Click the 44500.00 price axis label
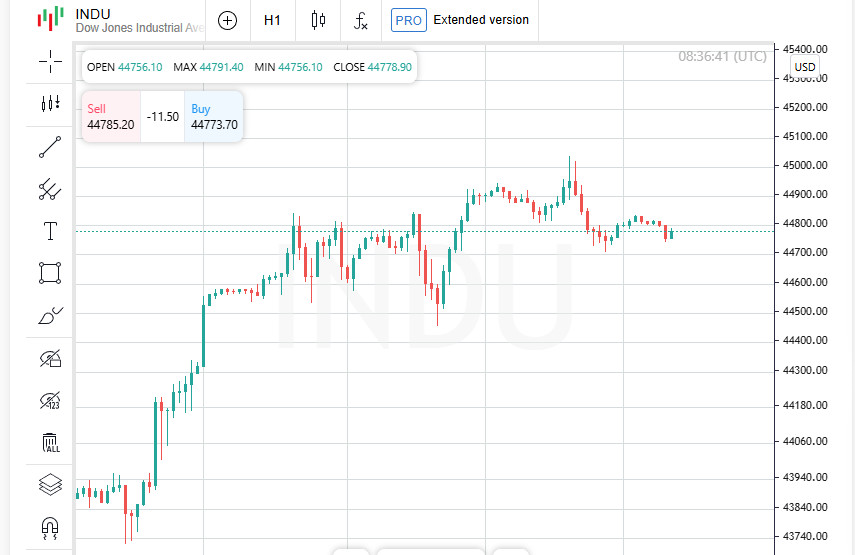855x555 pixels. (805, 311)
